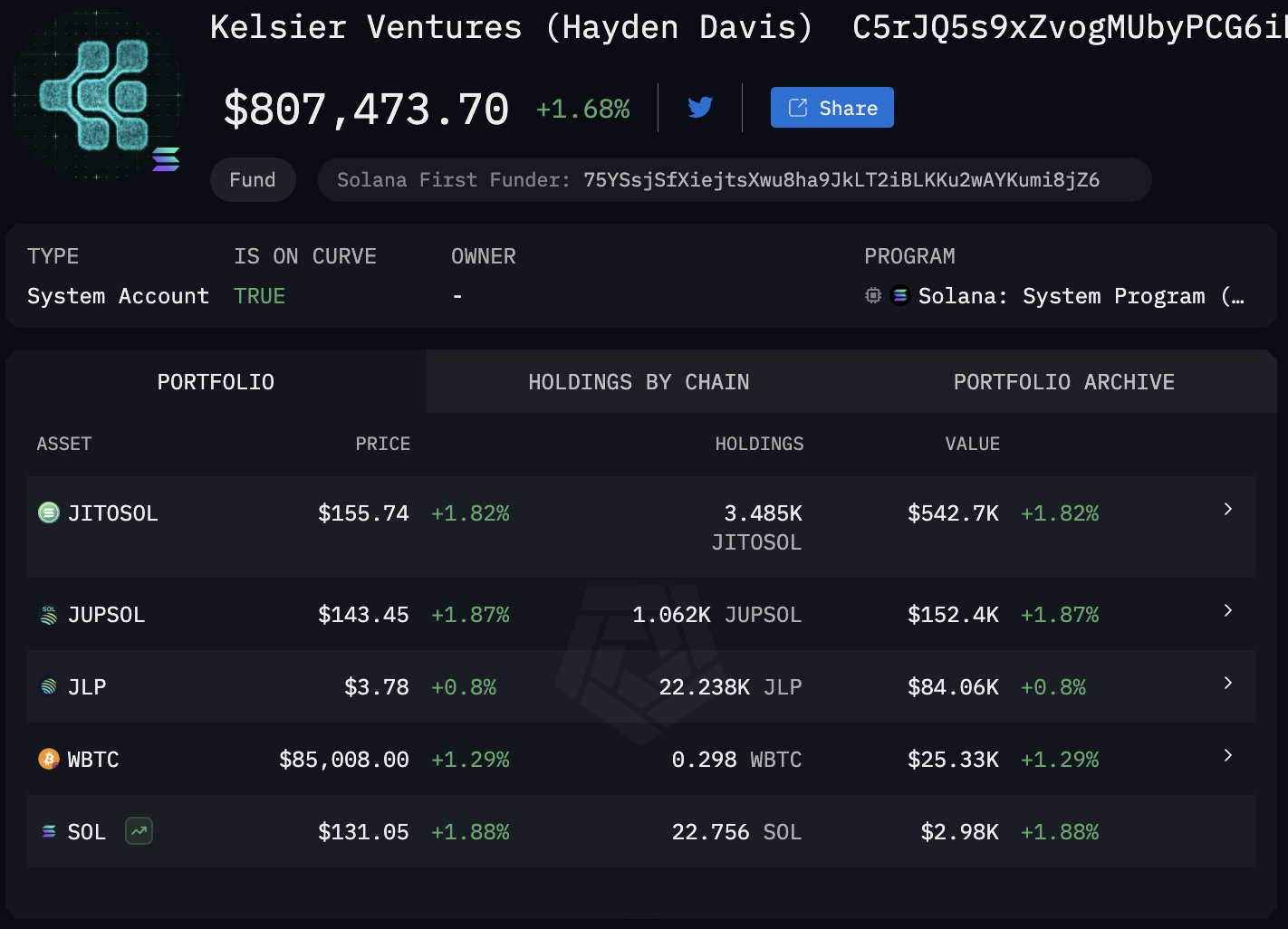Image resolution: width=1288 pixels, height=929 pixels.
Task: Expand the JLP row chevron
Action: point(1228,683)
